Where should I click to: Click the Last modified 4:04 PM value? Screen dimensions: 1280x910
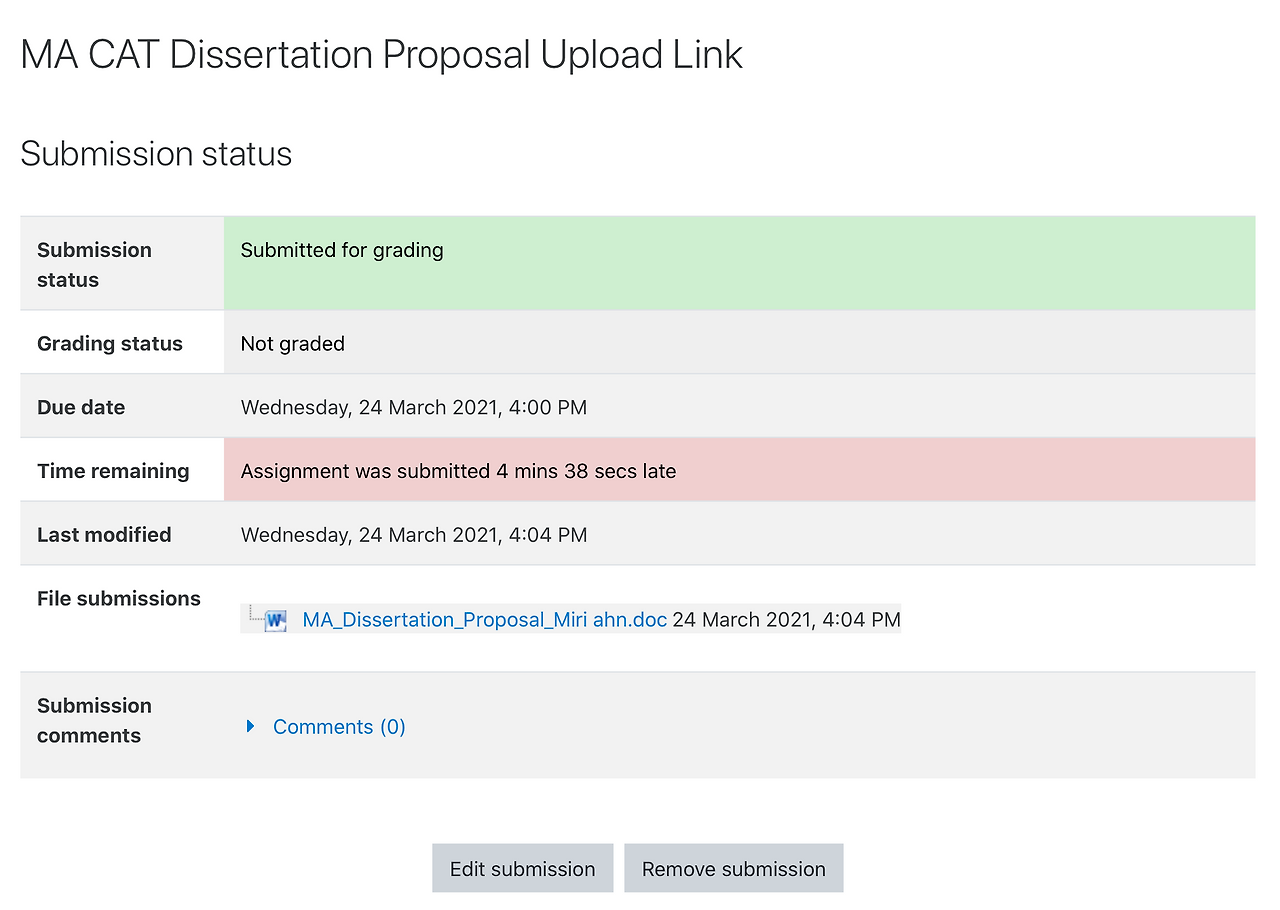tap(414, 535)
